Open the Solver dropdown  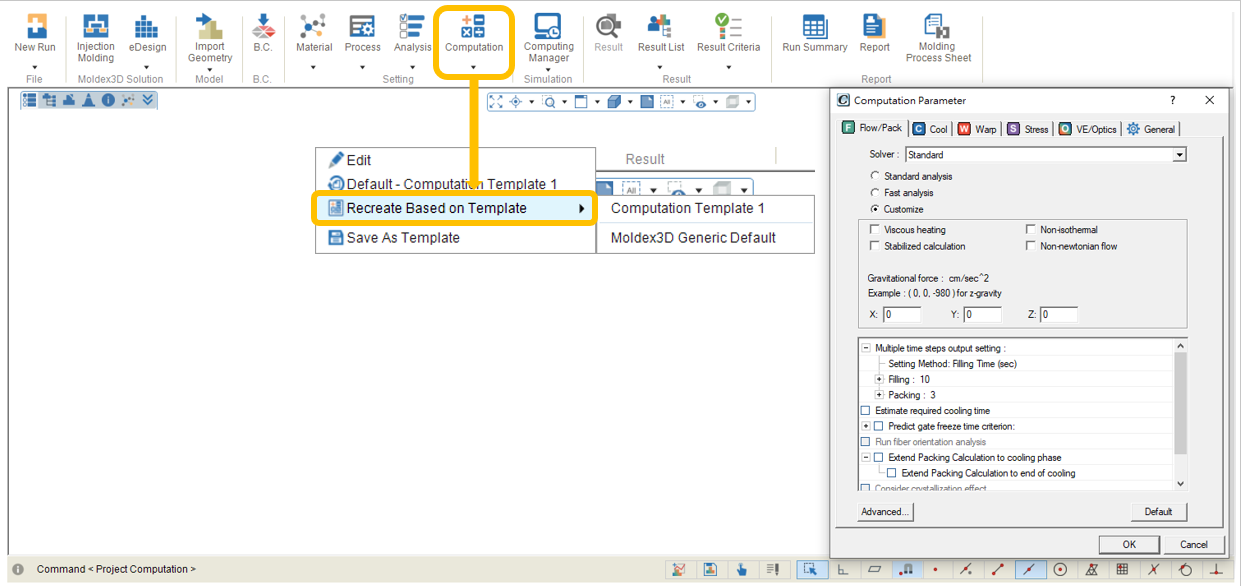[x=1180, y=155]
